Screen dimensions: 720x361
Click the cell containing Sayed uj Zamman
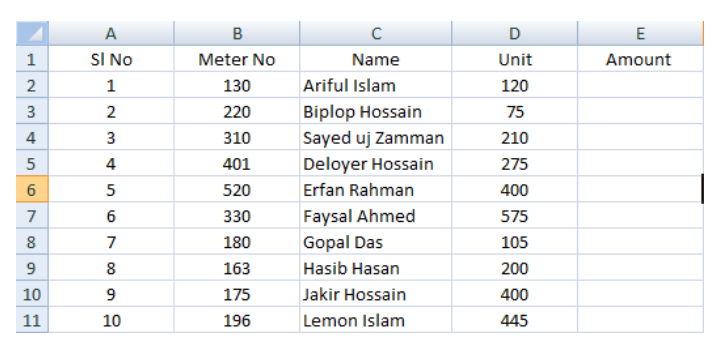click(376, 137)
